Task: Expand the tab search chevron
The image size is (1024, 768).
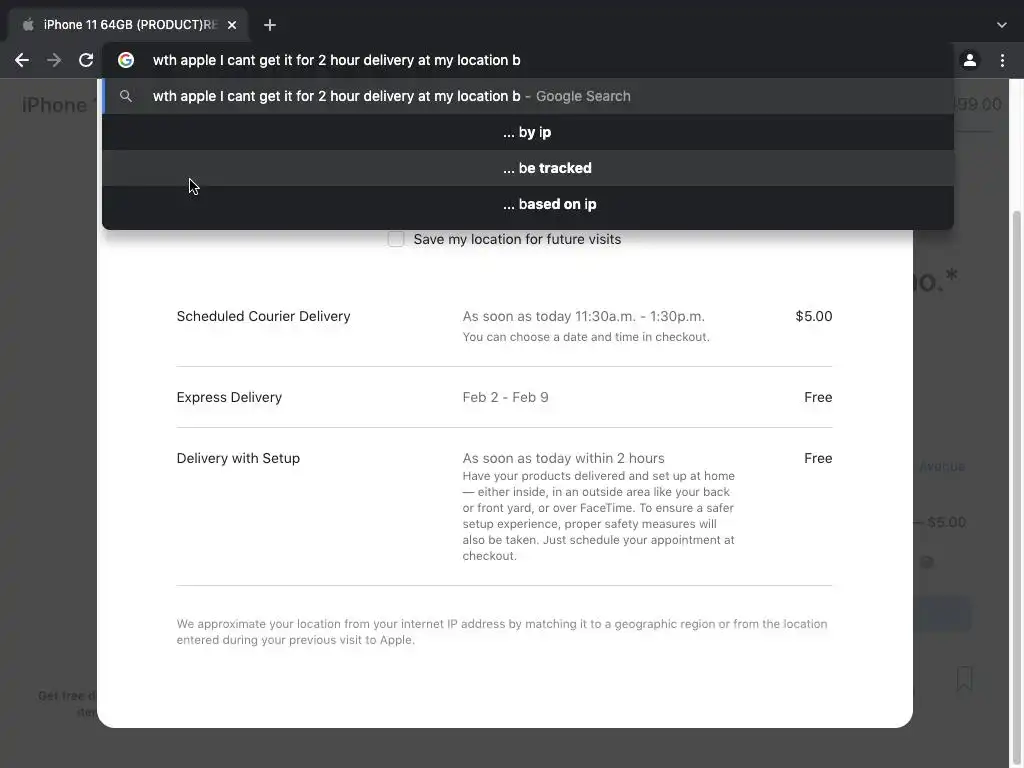Action: [1002, 25]
